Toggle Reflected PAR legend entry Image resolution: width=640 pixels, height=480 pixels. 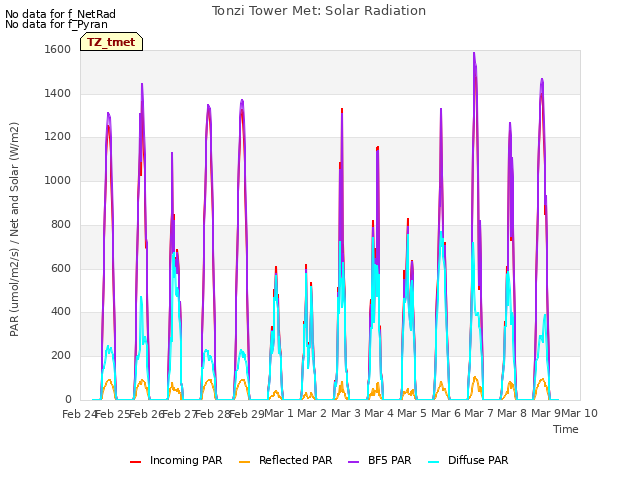(x=285, y=460)
